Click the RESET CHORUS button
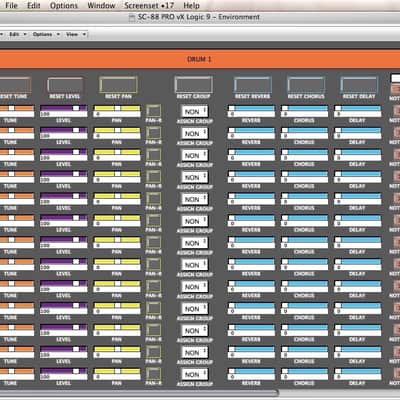 (x=306, y=85)
